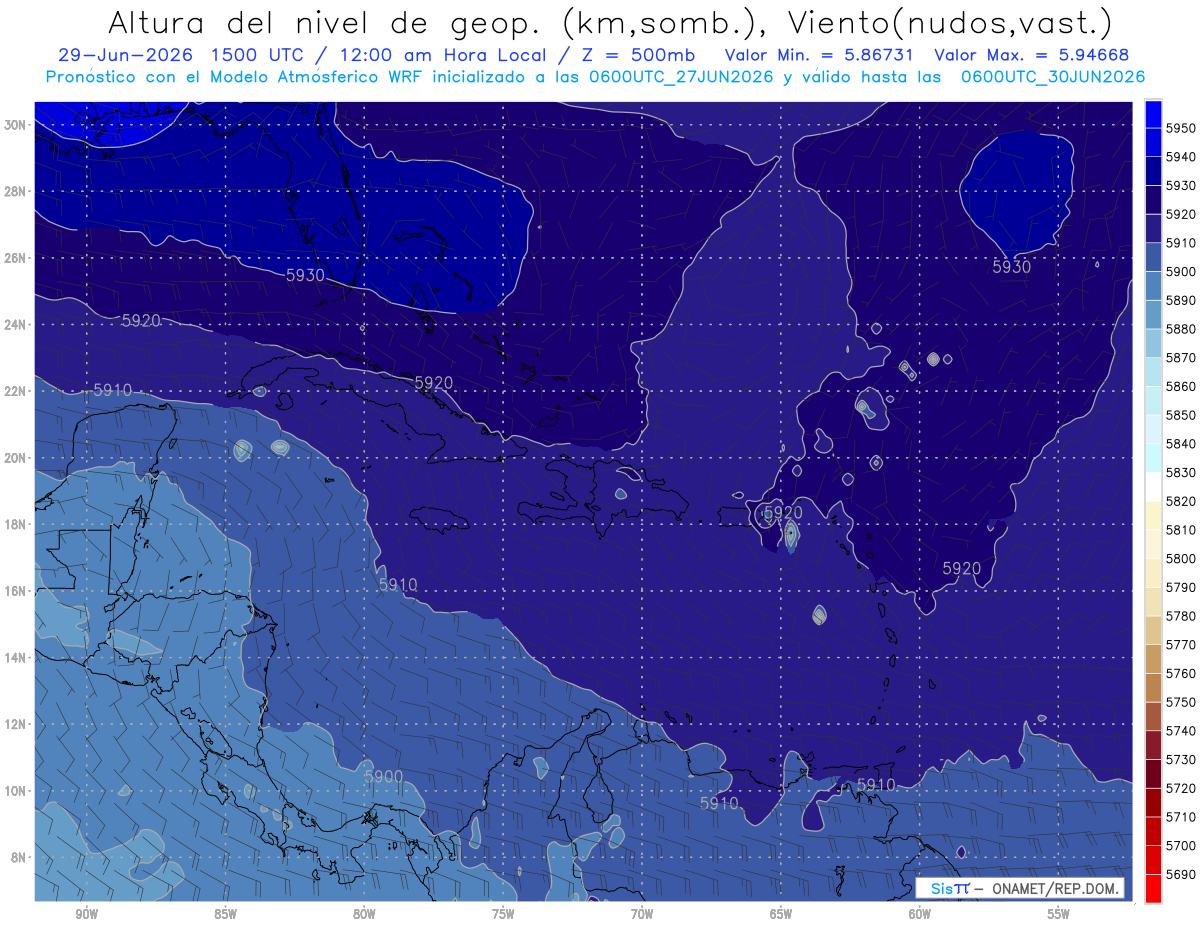
Task: Choose the legend swatch between 5800 and 5810
Action: tap(1153, 544)
